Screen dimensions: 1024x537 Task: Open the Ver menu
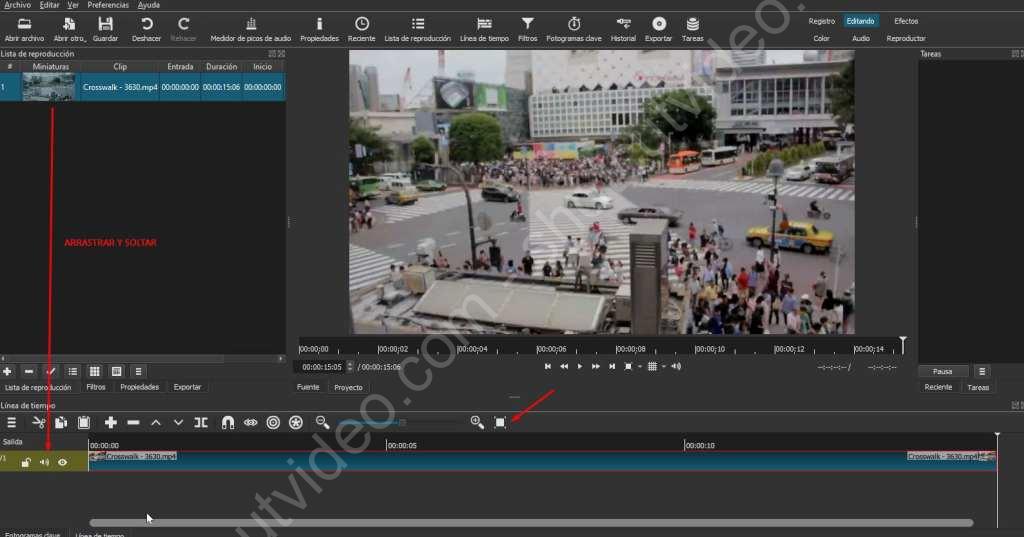coord(73,5)
